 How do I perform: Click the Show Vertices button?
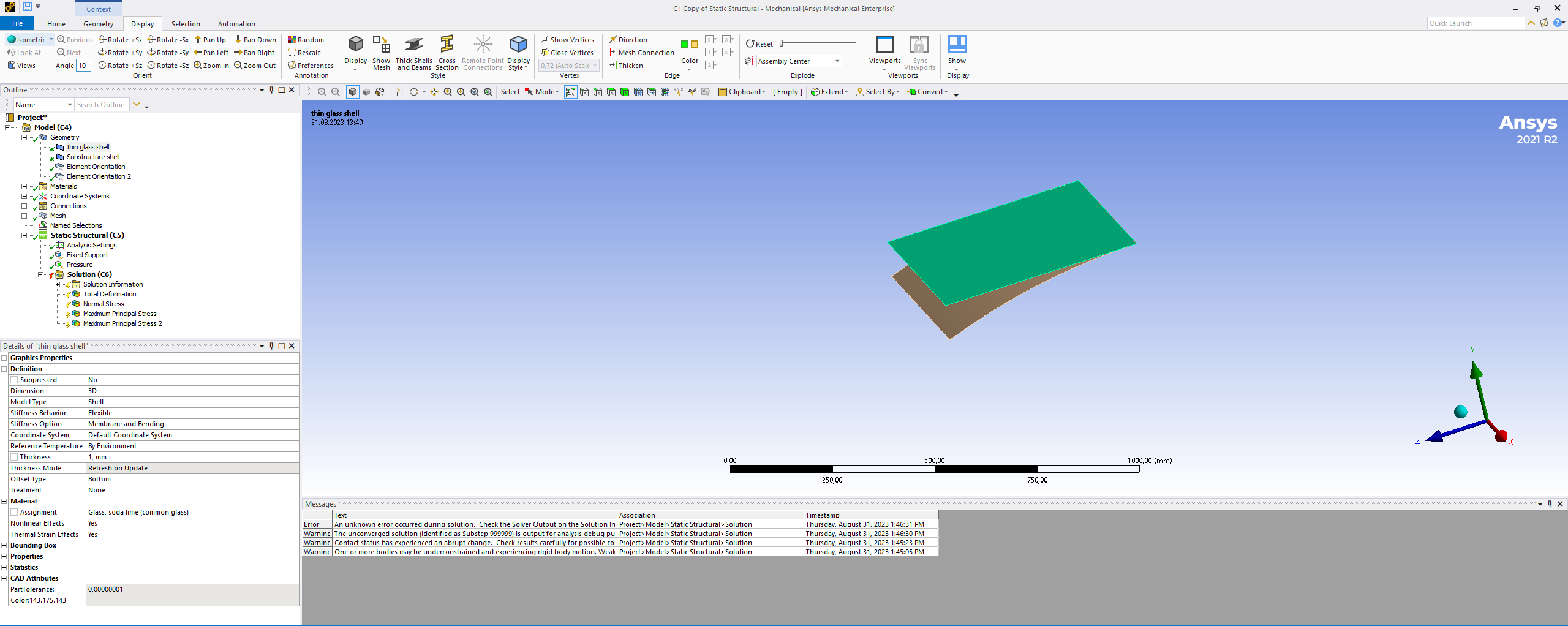click(x=567, y=40)
